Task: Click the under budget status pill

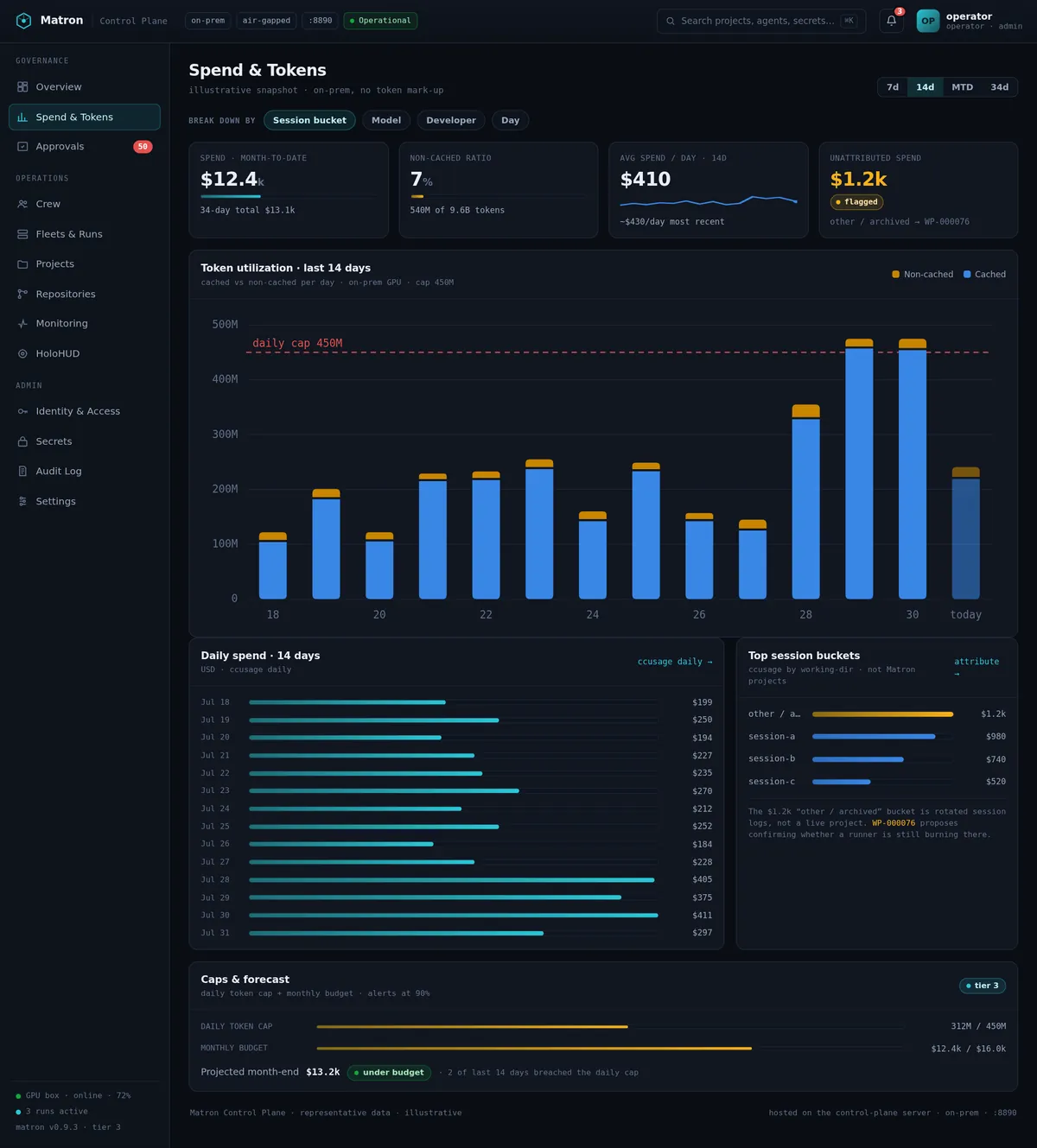Action: coord(389,1073)
